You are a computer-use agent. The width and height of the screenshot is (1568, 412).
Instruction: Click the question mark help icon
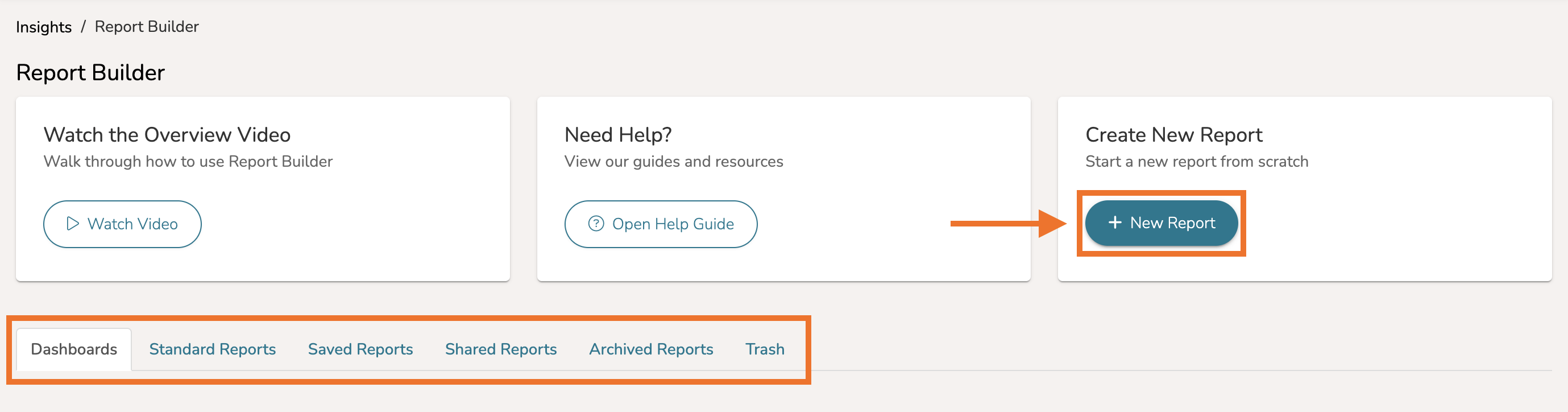coord(596,224)
